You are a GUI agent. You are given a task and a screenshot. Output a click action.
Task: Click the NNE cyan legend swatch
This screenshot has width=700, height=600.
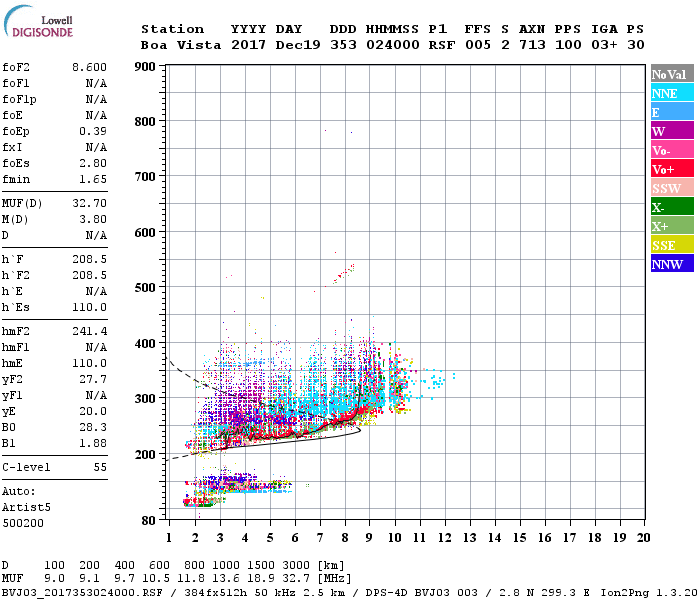pos(672,93)
